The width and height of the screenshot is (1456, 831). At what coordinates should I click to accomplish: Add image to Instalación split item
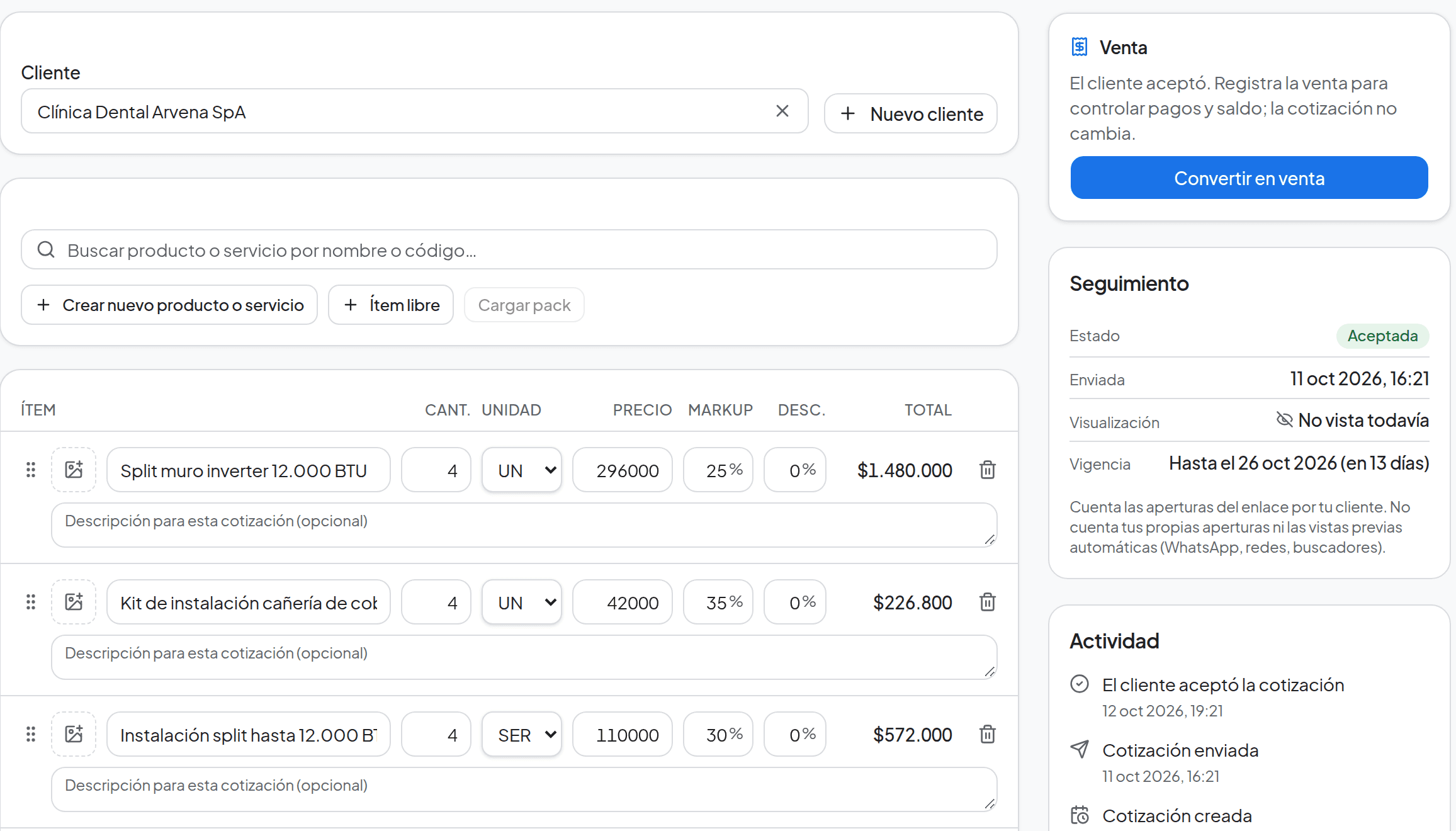click(x=74, y=734)
